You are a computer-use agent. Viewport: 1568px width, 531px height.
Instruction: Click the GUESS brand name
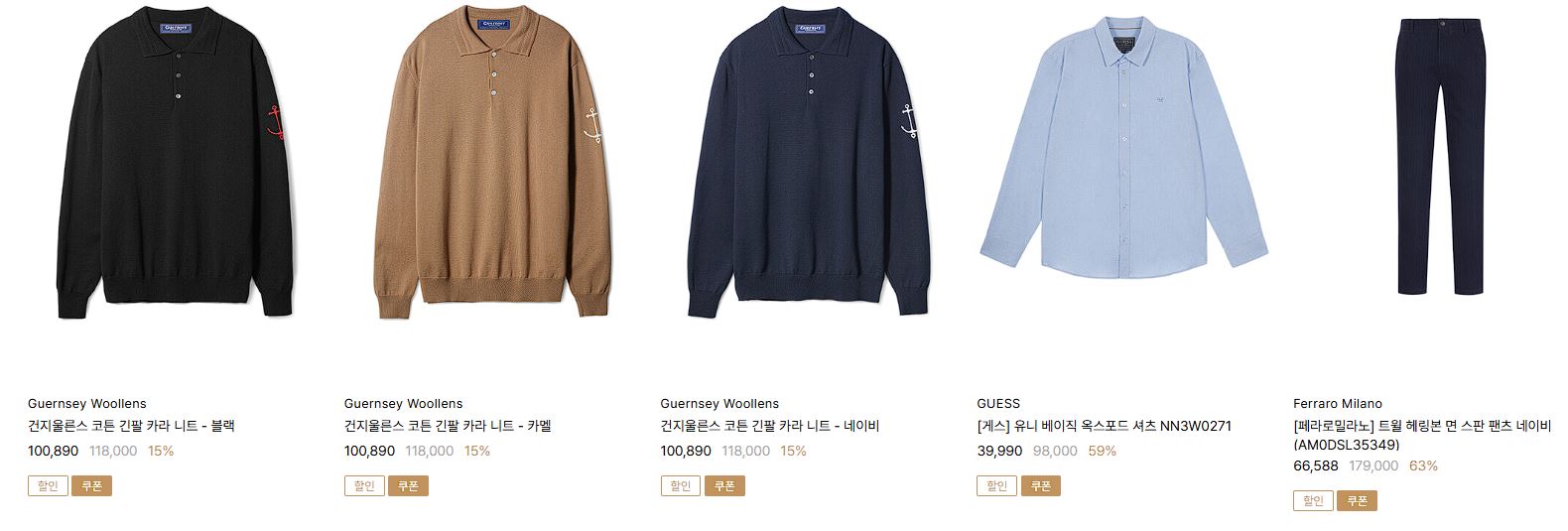[998, 404]
